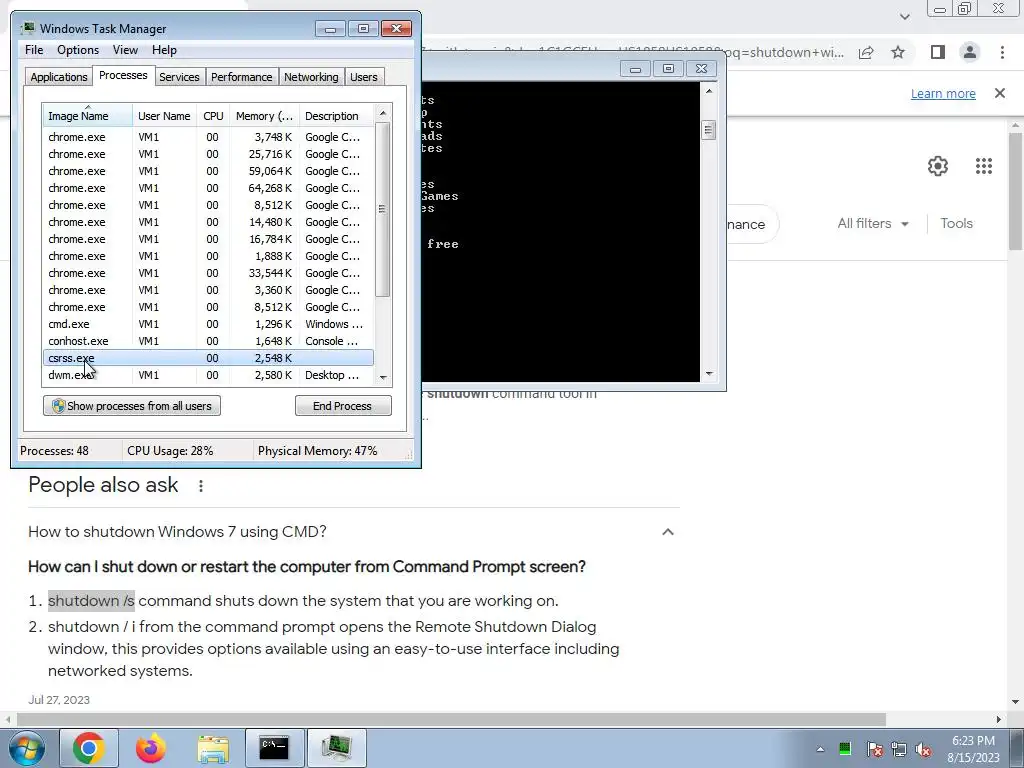Open Task Manager File menu
The image size is (1024, 768).
pos(34,50)
